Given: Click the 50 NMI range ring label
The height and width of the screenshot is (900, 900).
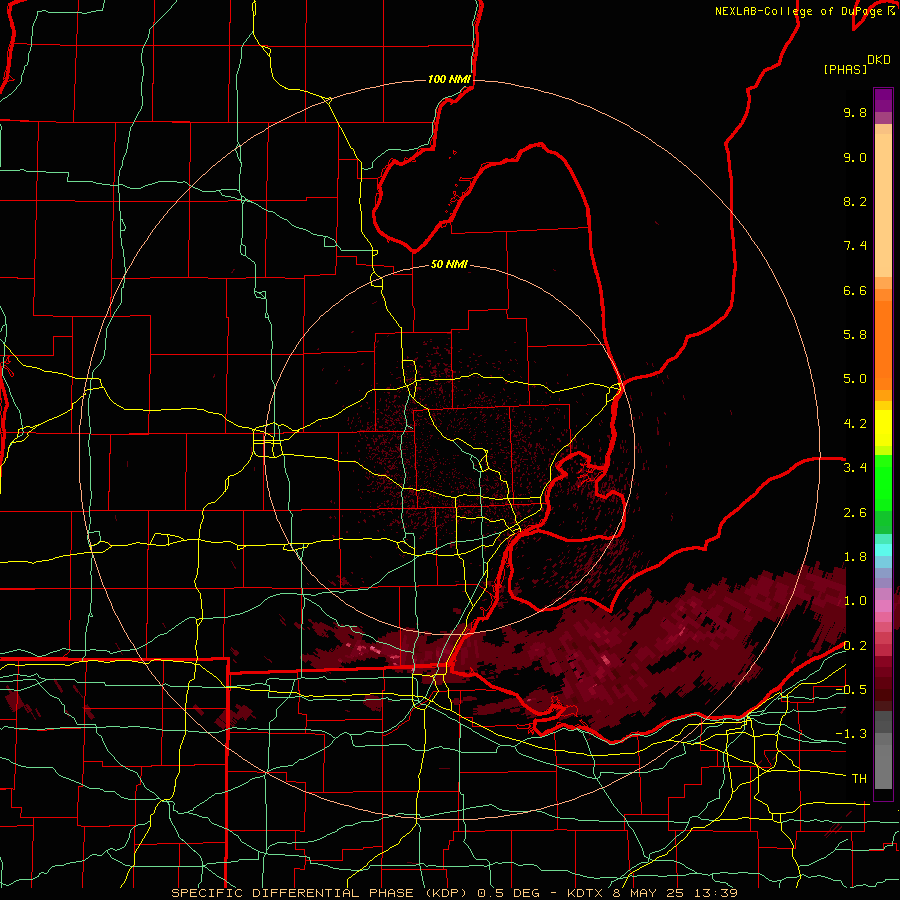Looking at the screenshot, I should pyautogui.click(x=449, y=264).
